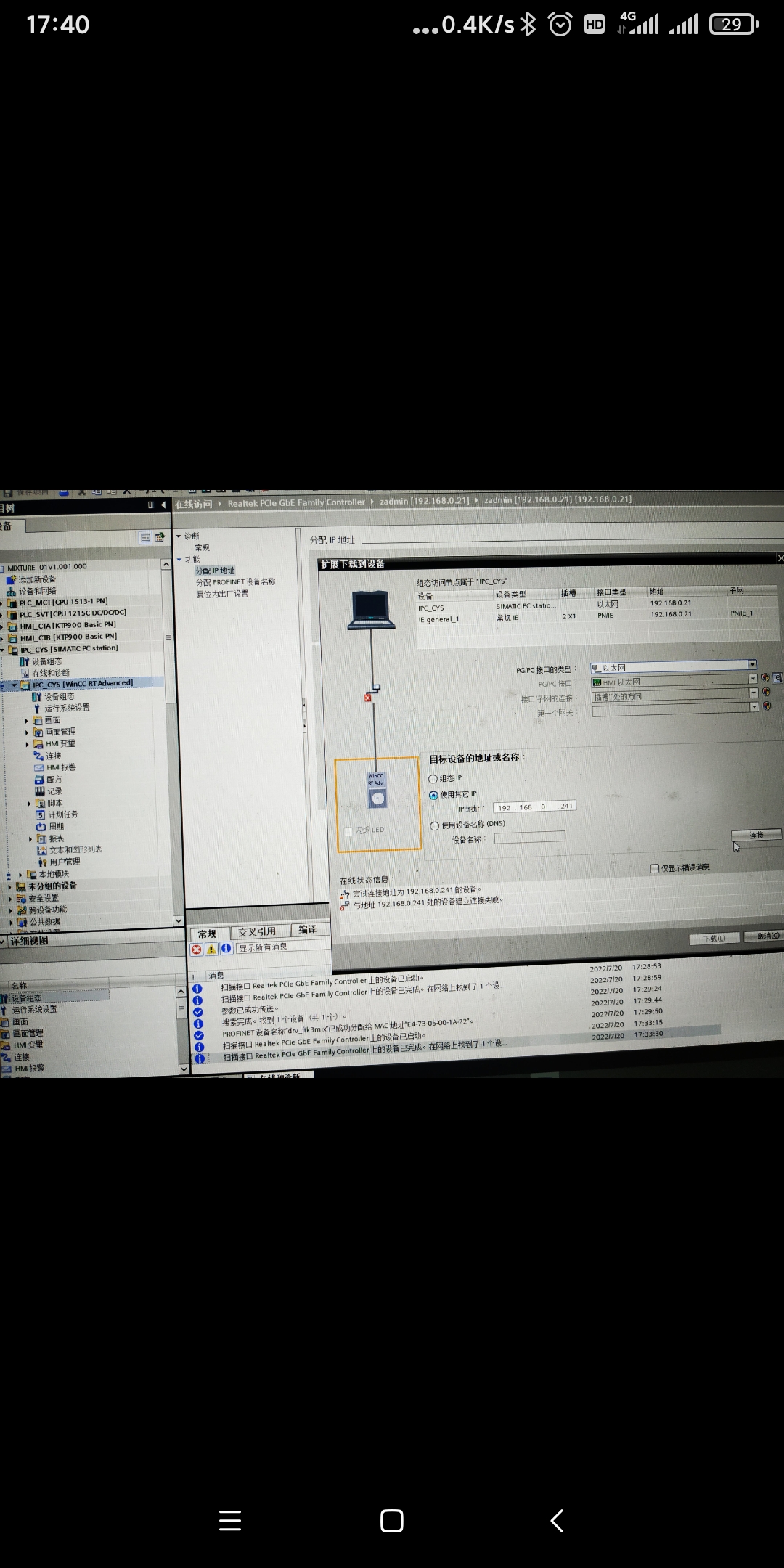Click the IP 地址 input field
784x1568 pixels.
click(534, 807)
